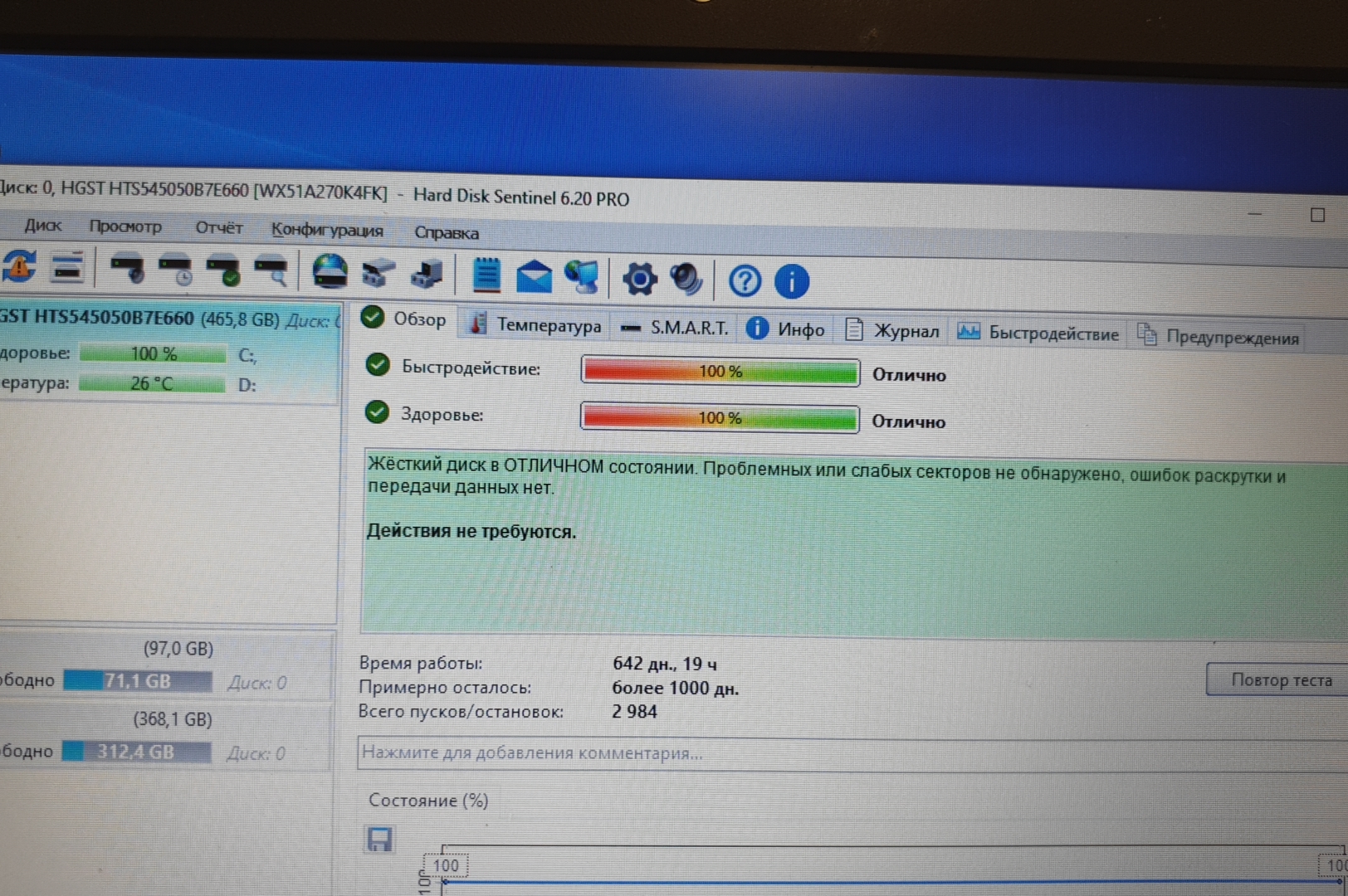Screen dimensions: 1348x896
Task: Click the green check icon beside Быстродействие
Action: [x=378, y=365]
